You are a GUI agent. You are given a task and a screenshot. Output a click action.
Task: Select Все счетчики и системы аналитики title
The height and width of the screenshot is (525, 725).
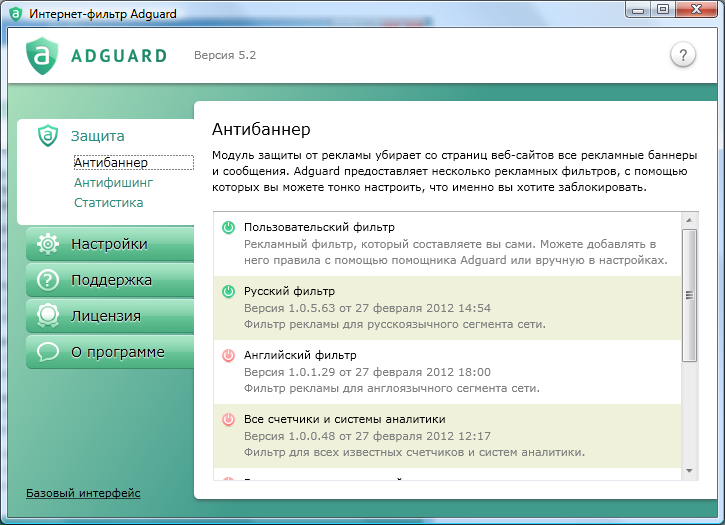tap(345, 419)
